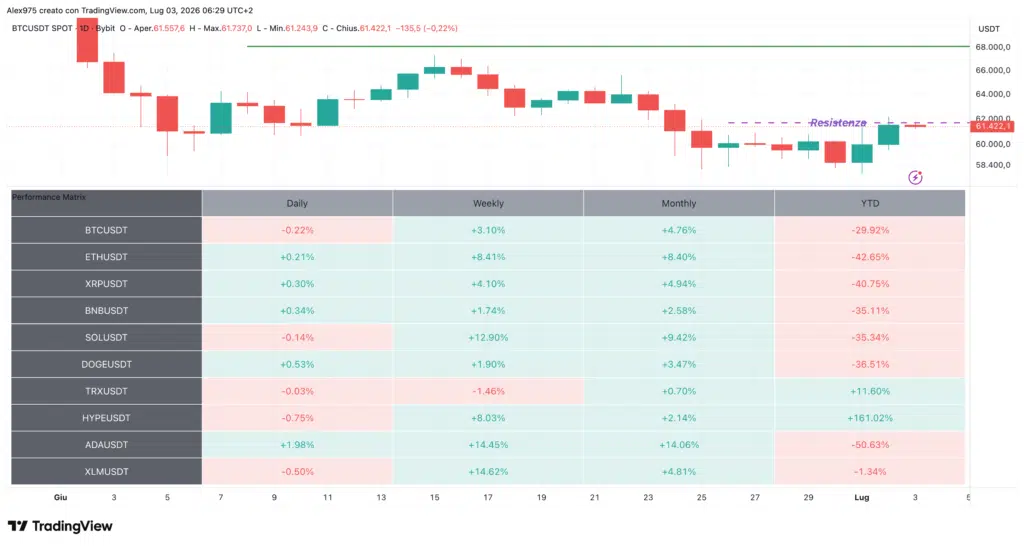Click the 64.000,0 price axis label
The image size is (1024, 546).
tap(993, 94)
